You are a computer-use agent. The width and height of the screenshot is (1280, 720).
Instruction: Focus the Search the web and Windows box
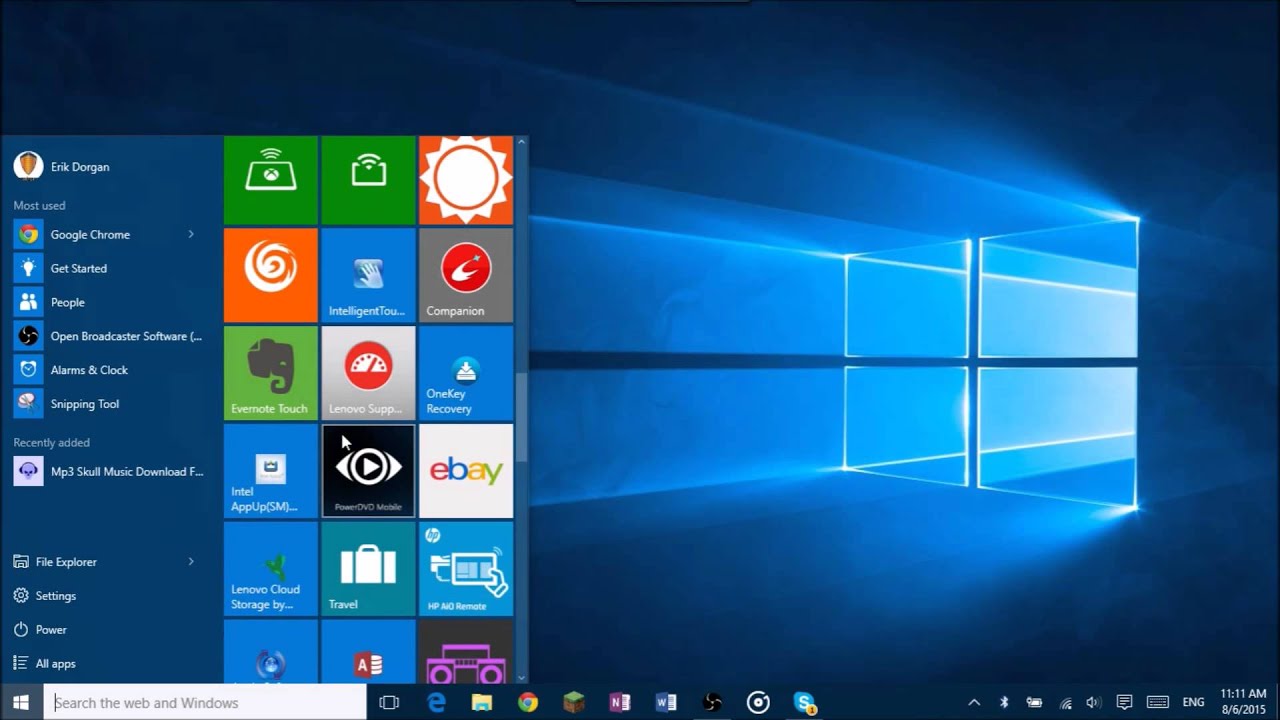click(205, 702)
